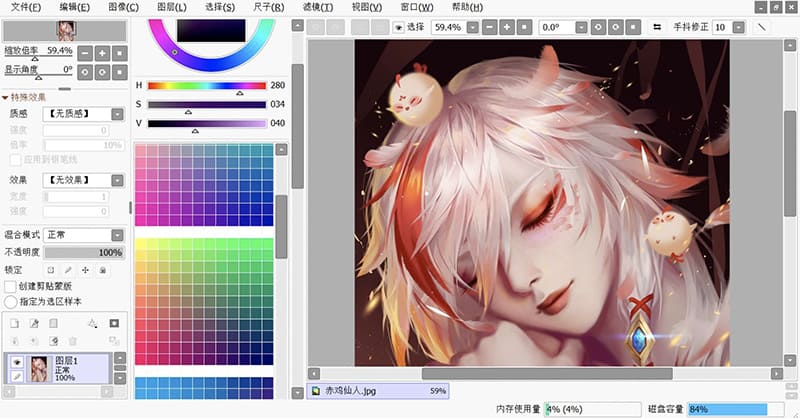Zoom out with the top toolbar minus button
The width and height of the screenshot is (800, 418).
tap(489, 27)
